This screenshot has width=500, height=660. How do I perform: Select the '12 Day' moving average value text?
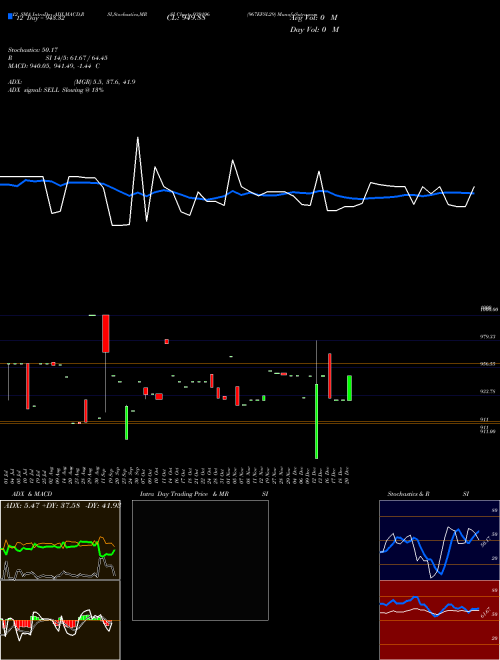(x=40, y=18)
